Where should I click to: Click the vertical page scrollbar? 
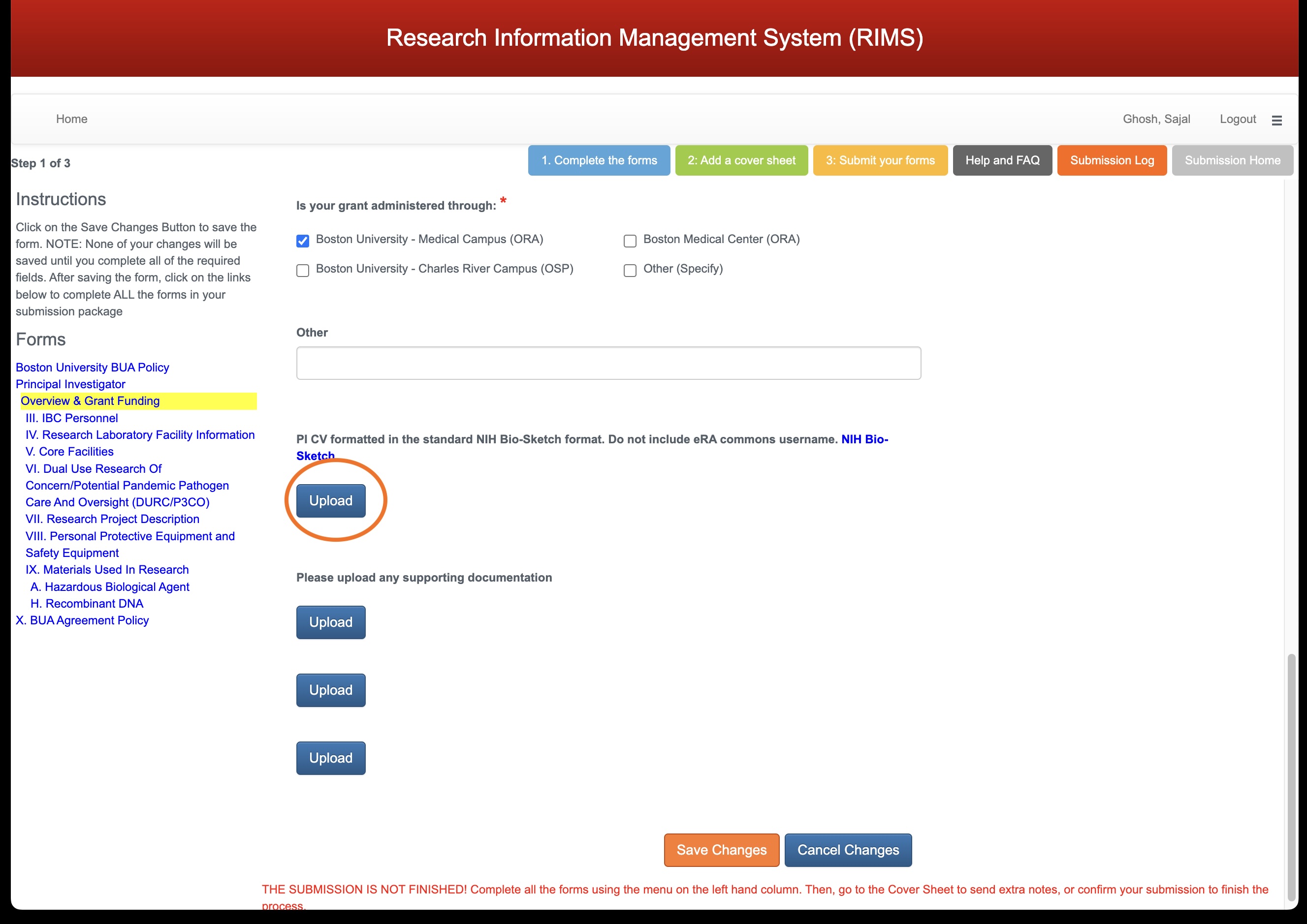(x=1291, y=777)
